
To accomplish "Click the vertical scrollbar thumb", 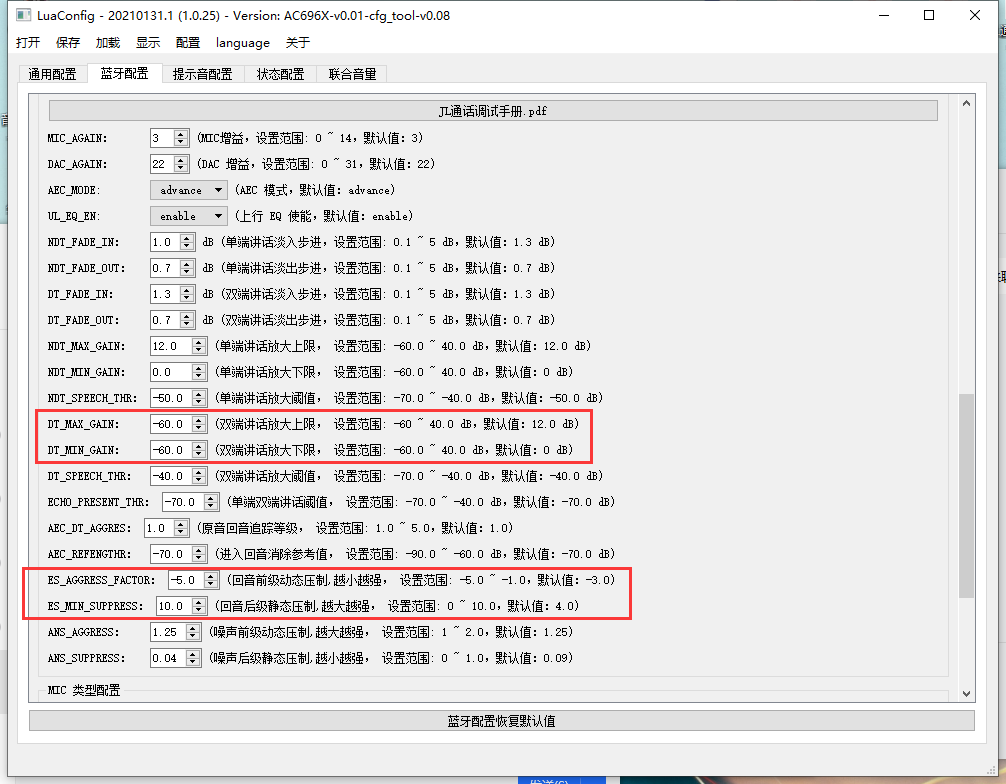I will pos(966,496).
